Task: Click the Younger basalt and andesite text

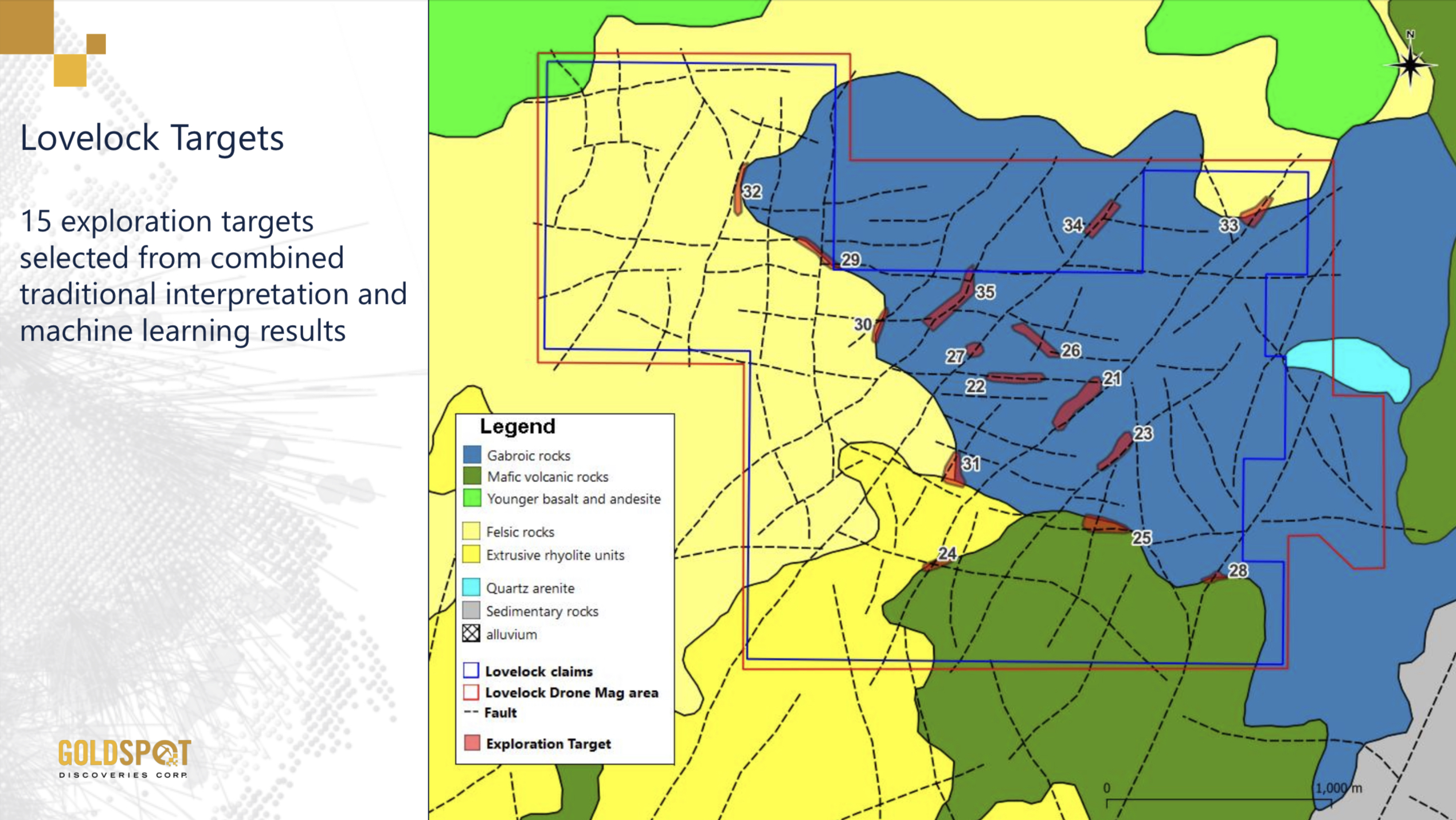Action: [574, 499]
